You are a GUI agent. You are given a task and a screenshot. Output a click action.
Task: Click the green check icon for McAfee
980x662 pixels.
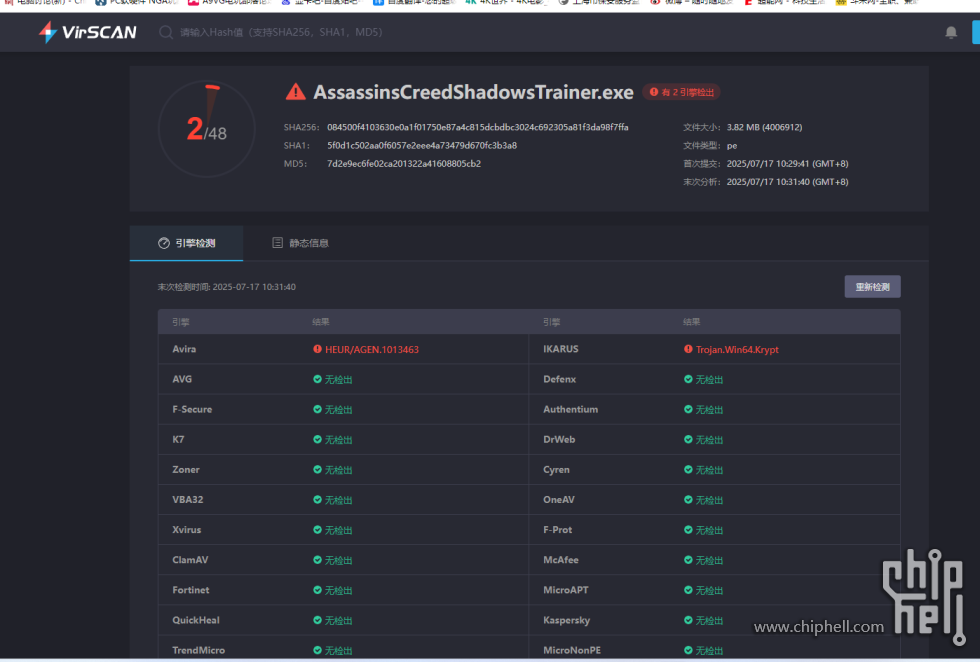(688, 560)
